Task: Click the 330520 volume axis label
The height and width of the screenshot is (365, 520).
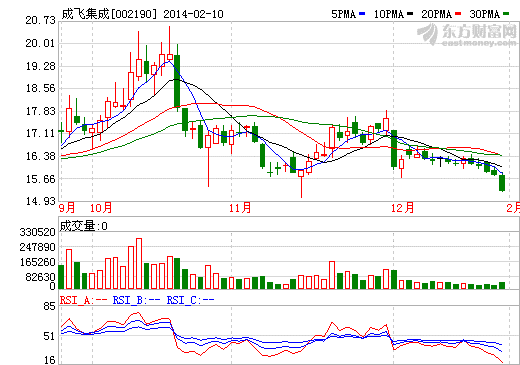Action: click(x=37, y=232)
